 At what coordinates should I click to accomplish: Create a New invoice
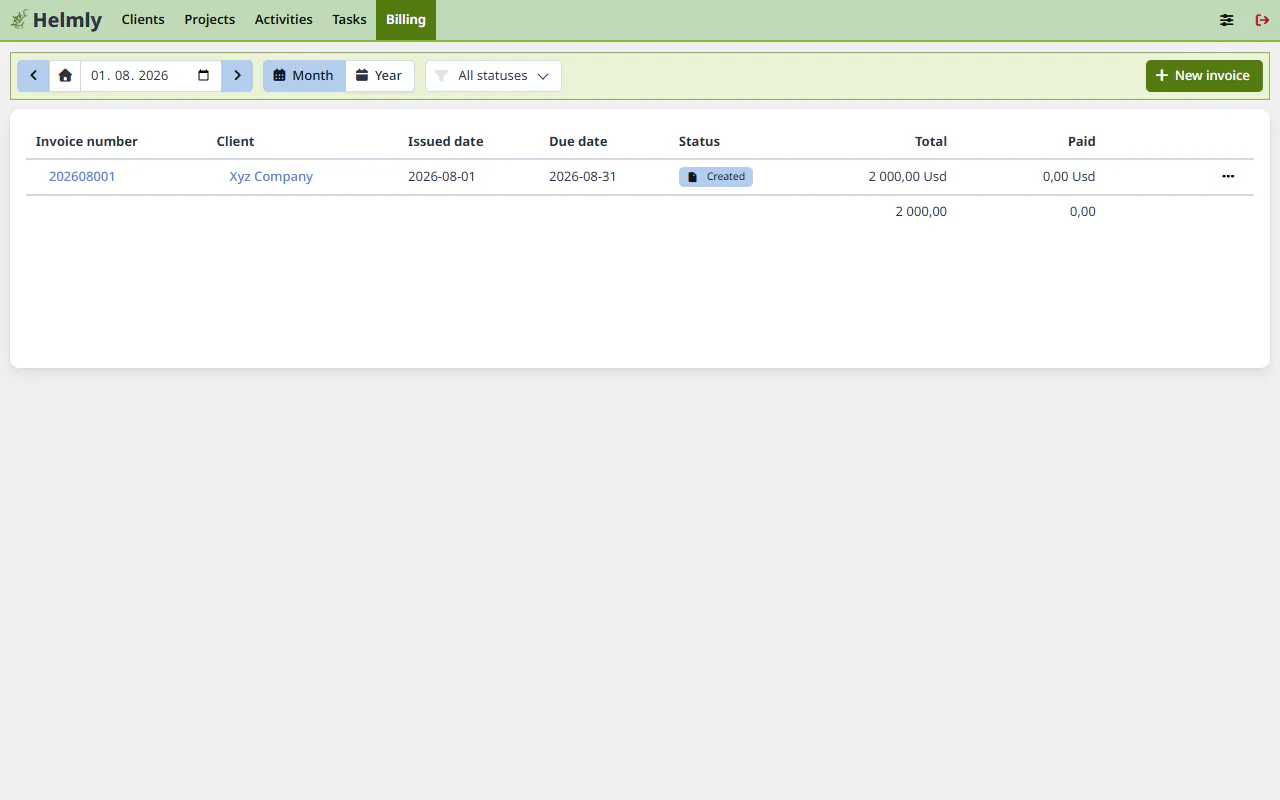1204,76
